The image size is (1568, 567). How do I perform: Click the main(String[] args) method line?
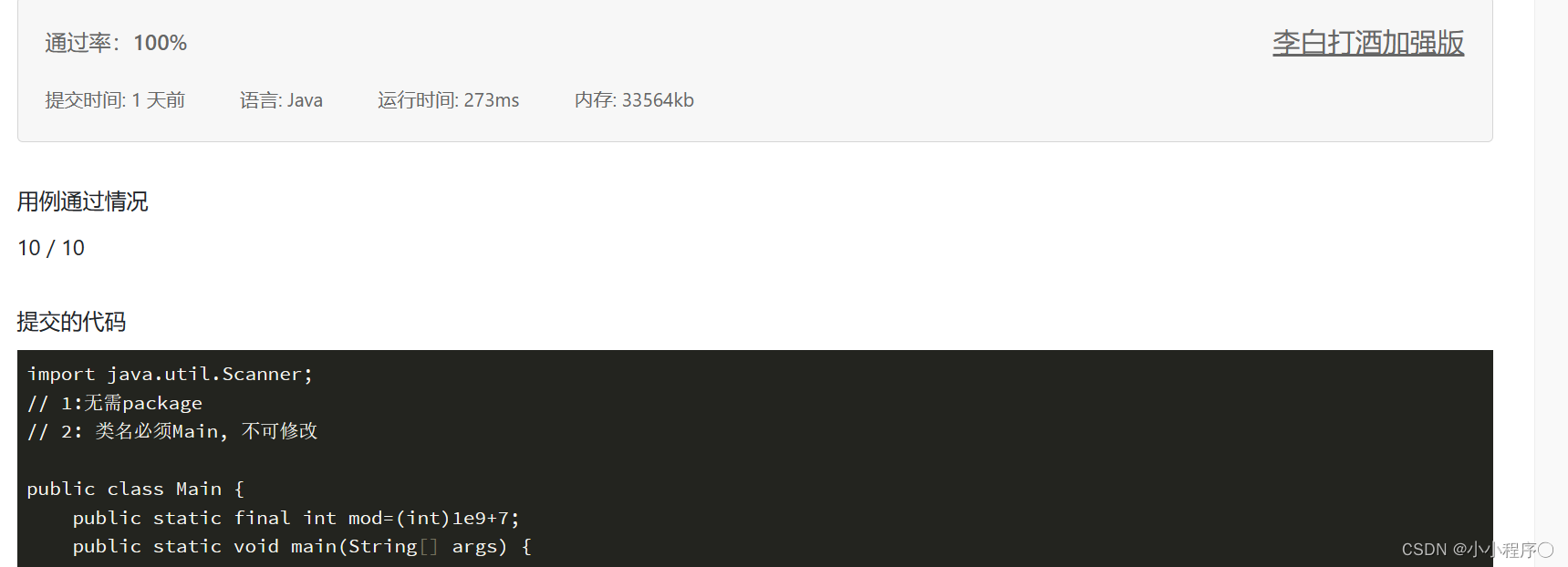(x=302, y=546)
